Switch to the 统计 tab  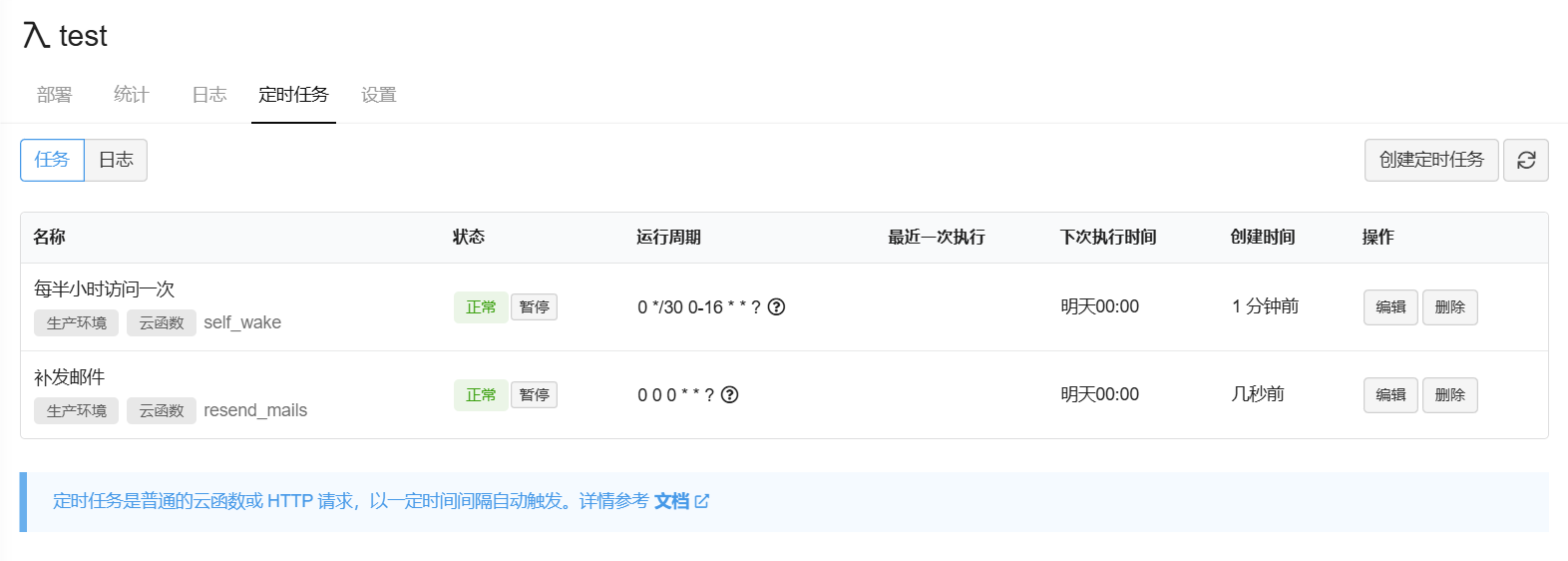pyautogui.click(x=132, y=94)
